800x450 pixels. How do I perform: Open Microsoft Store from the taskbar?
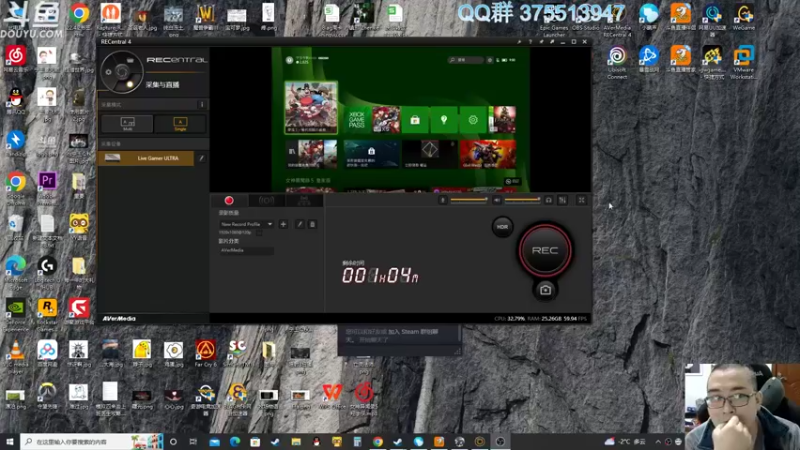255,442
